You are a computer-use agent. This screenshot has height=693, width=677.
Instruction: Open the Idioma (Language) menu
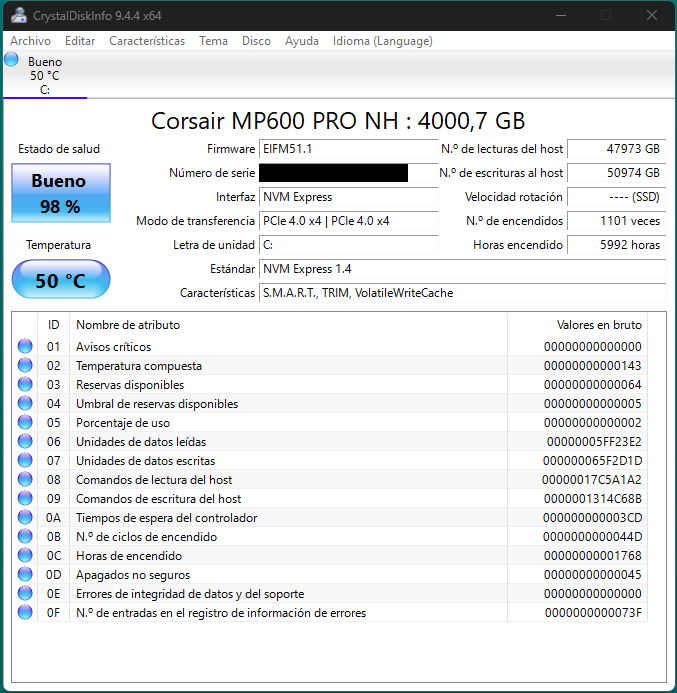[x=383, y=41]
